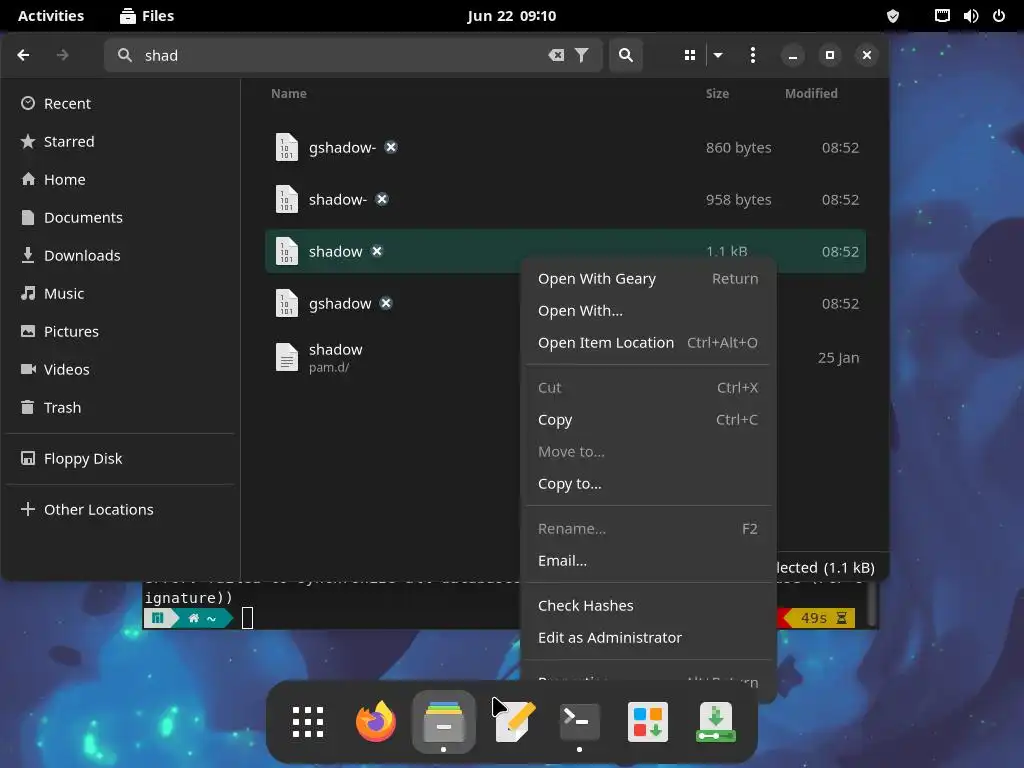
Task: Click the search field containing 'shad'
Action: pos(353,56)
